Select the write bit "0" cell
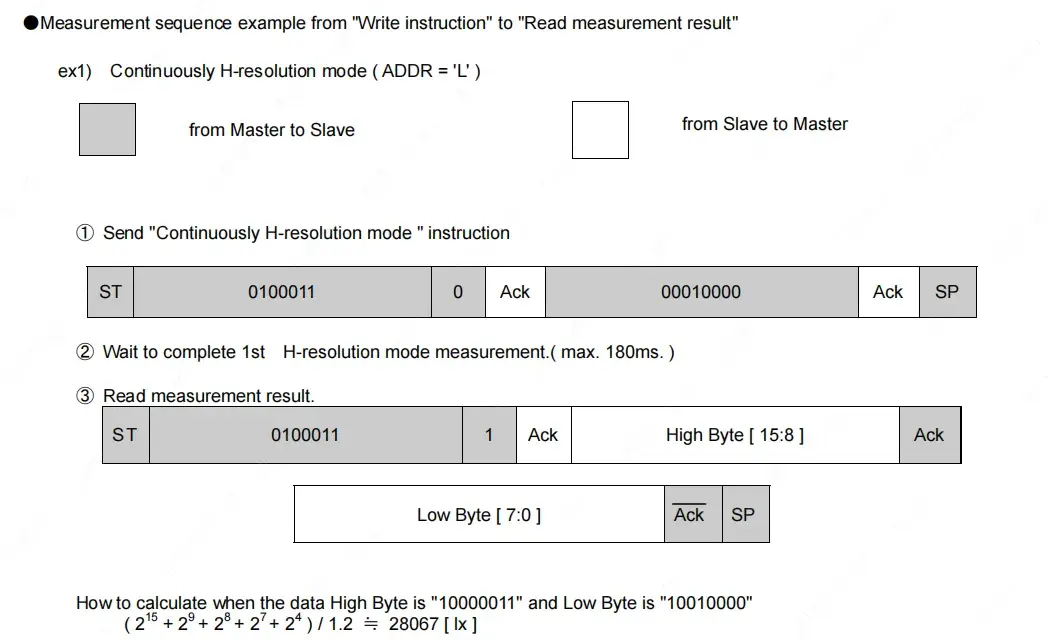Viewport: 1048px width, 640px height. tap(458, 292)
